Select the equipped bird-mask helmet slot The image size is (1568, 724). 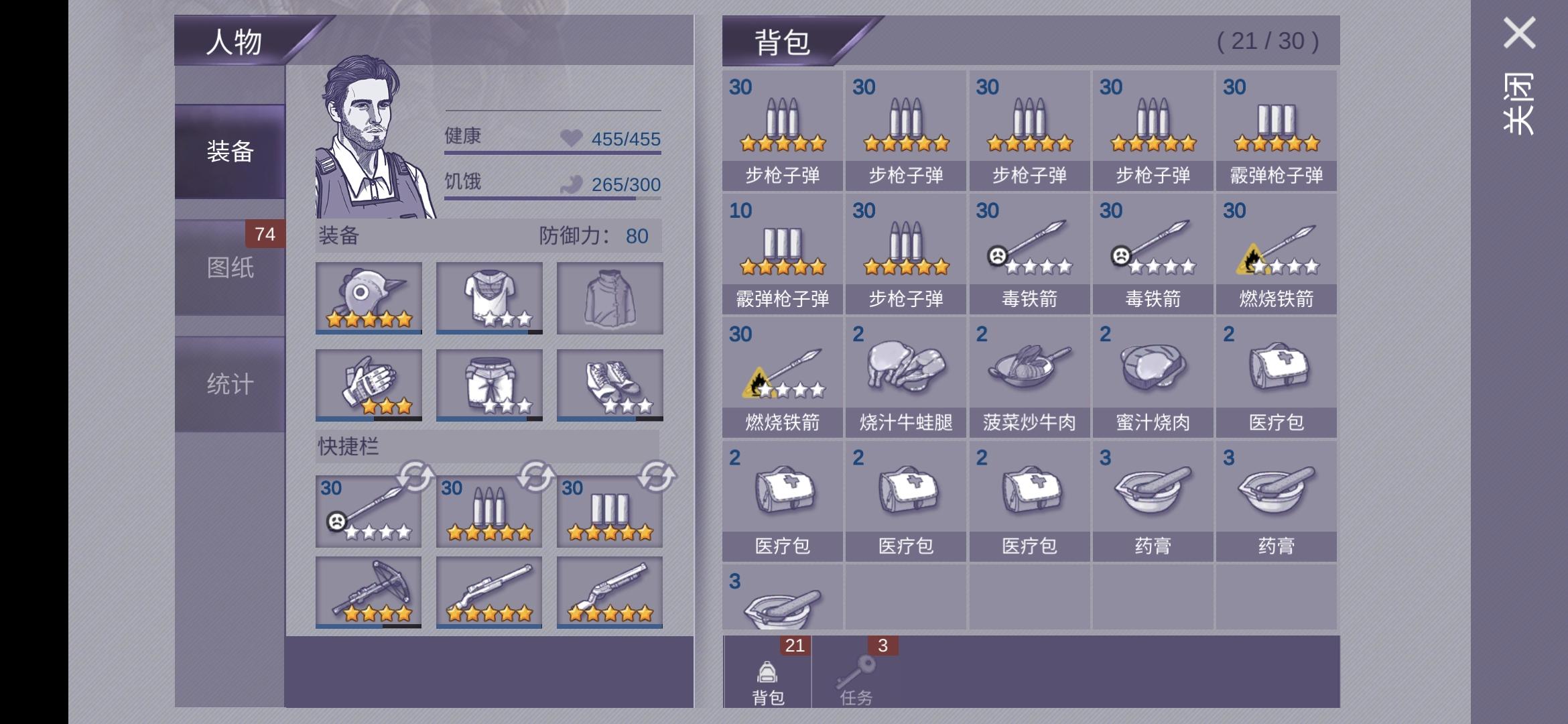[x=369, y=298]
